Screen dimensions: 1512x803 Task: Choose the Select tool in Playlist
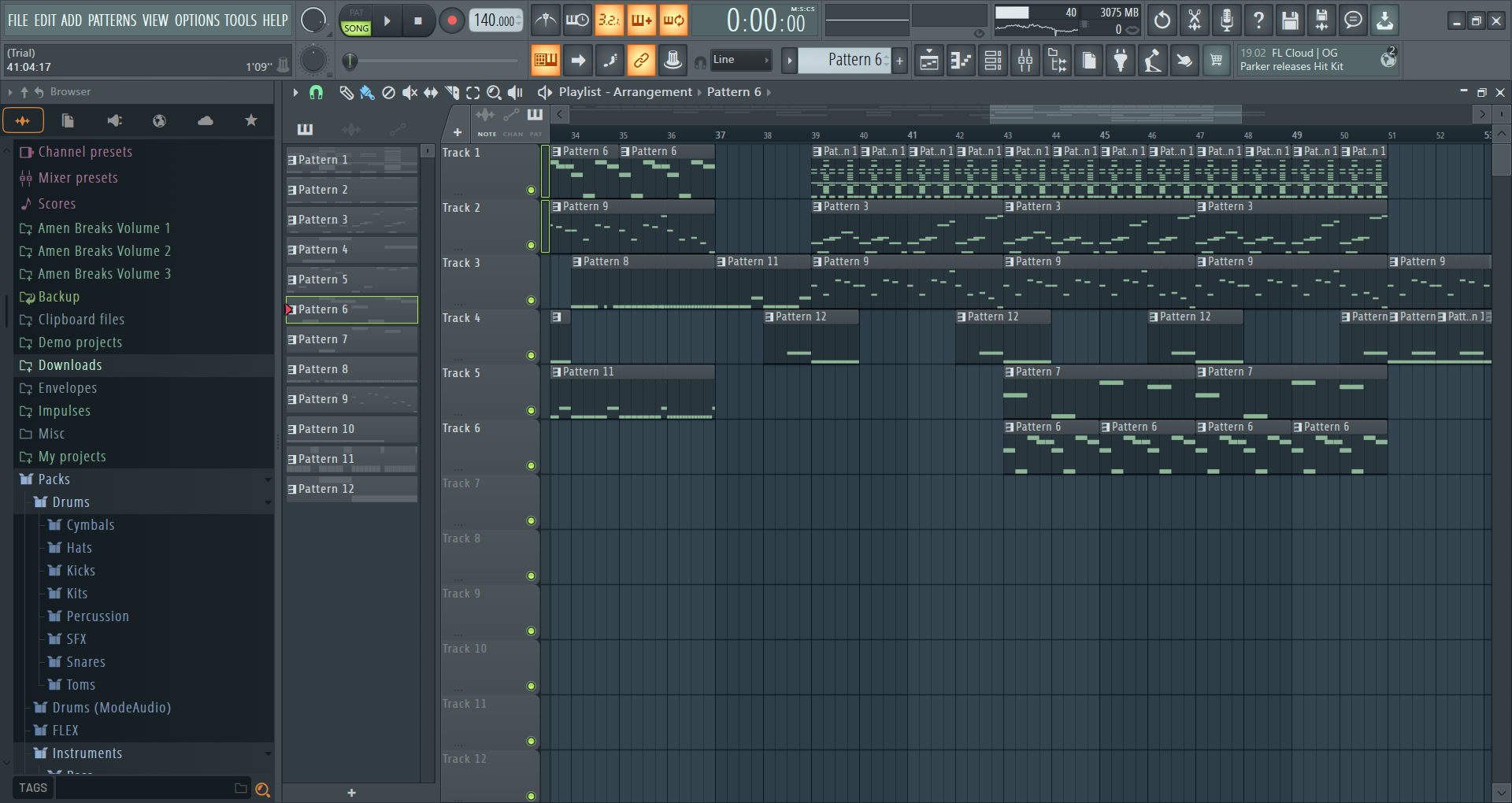coord(473,92)
